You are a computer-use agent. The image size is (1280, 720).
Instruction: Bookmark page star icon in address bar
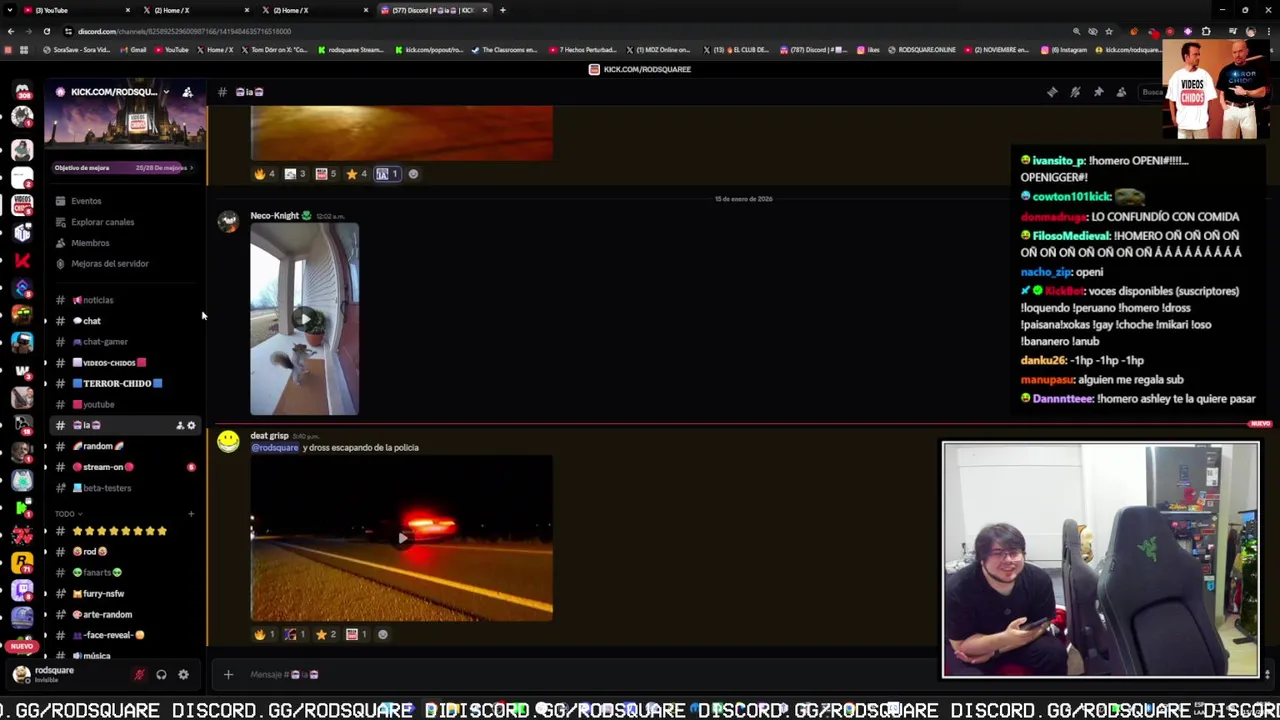pos(1109,31)
